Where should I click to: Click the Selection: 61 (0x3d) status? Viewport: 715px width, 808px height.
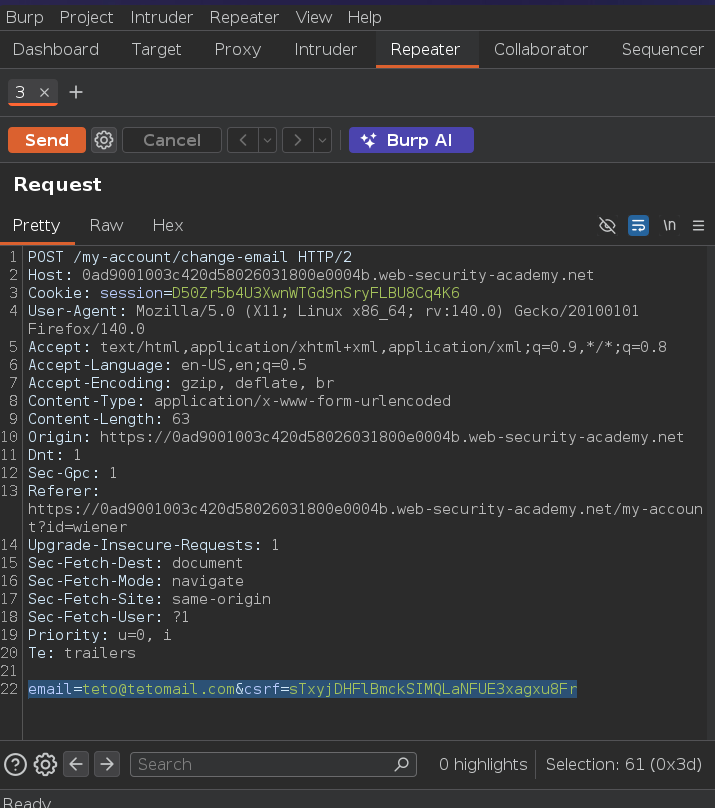pos(624,764)
